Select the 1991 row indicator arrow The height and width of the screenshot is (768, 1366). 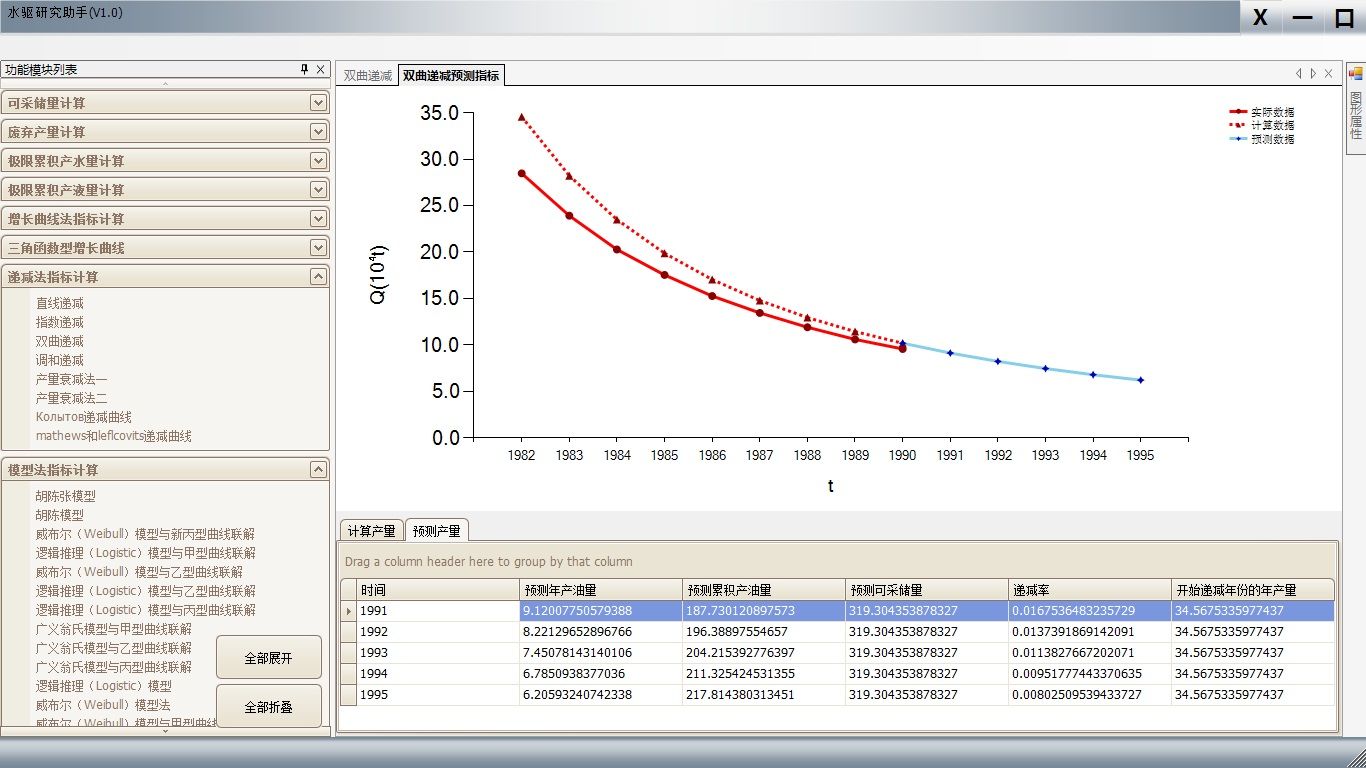[x=349, y=611]
